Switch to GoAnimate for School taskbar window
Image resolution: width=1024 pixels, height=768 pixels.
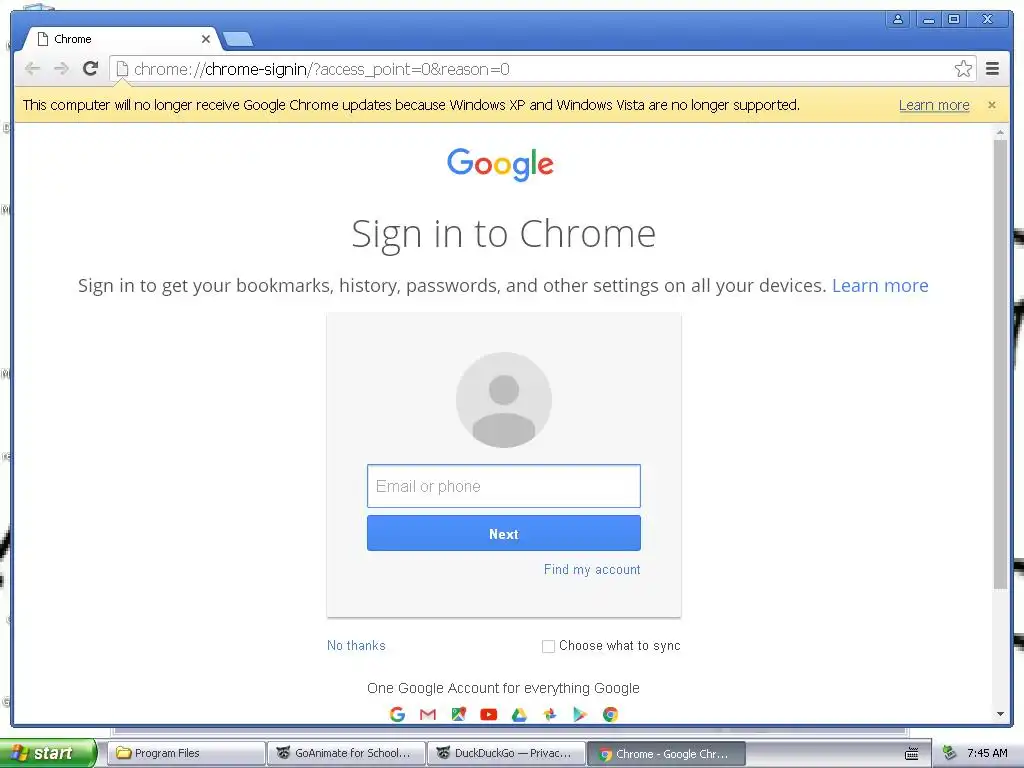(x=346, y=753)
